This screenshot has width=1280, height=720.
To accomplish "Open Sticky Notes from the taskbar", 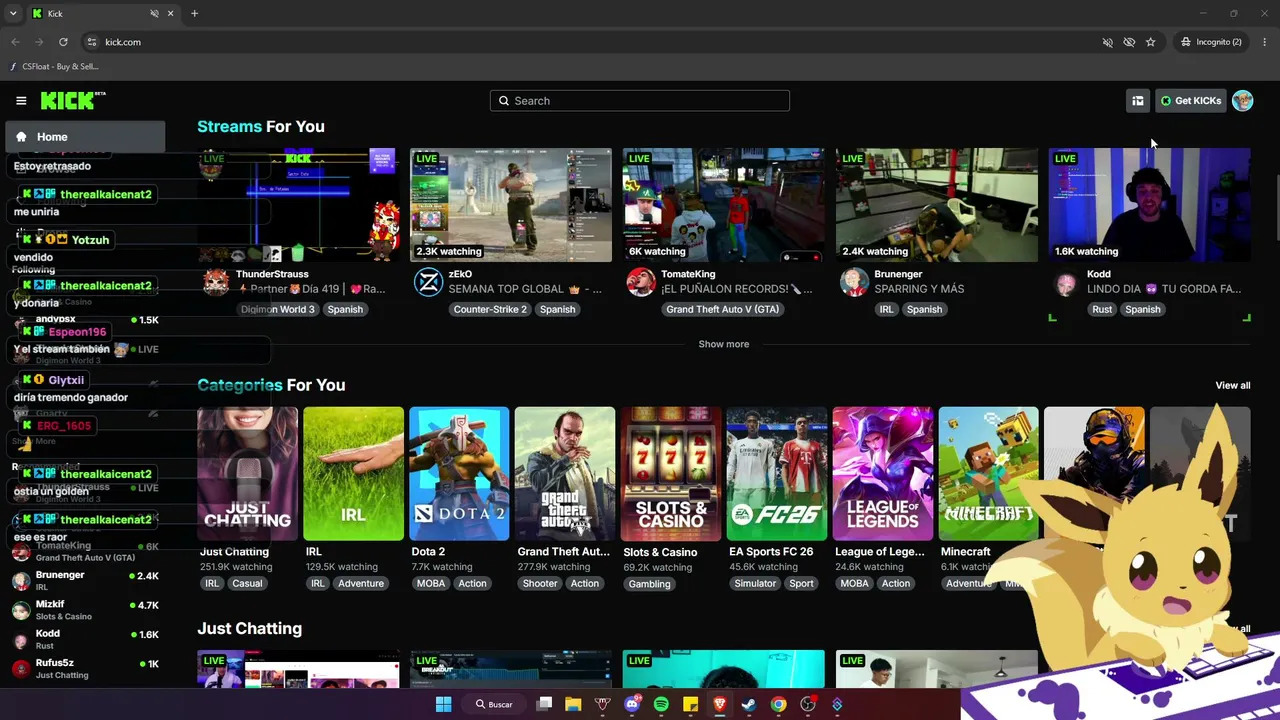I will pyautogui.click(x=690, y=704).
